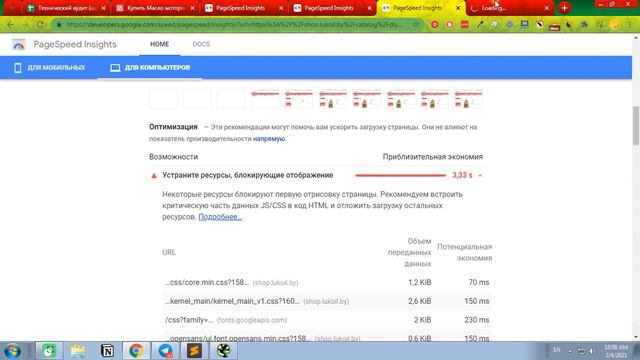The height and width of the screenshot is (360, 640).
Task: Open File Explorer from the taskbar
Action: (x=78, y=351)
